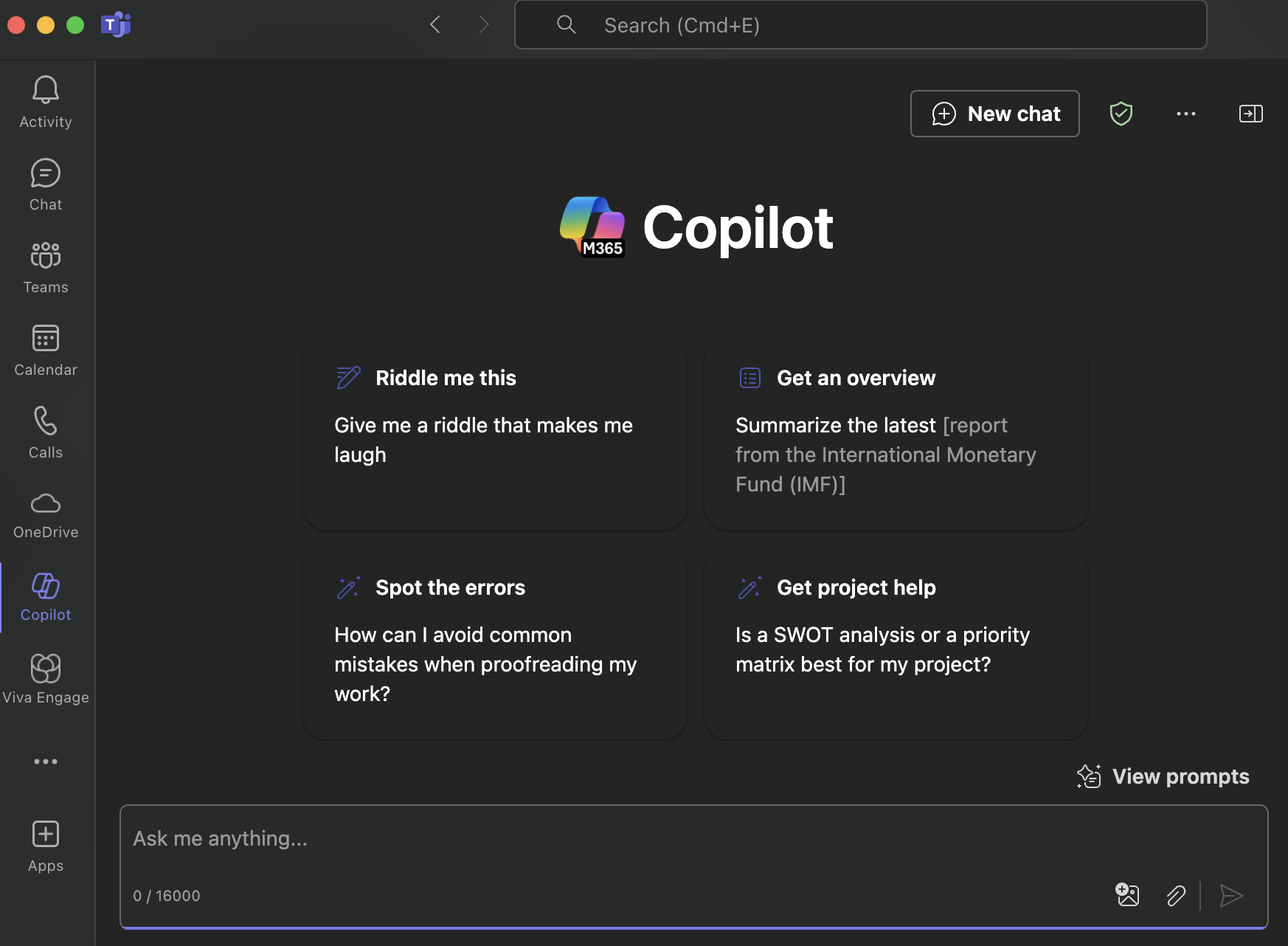Attach a file with the paperclip icon

click(x=1176, y=896)
